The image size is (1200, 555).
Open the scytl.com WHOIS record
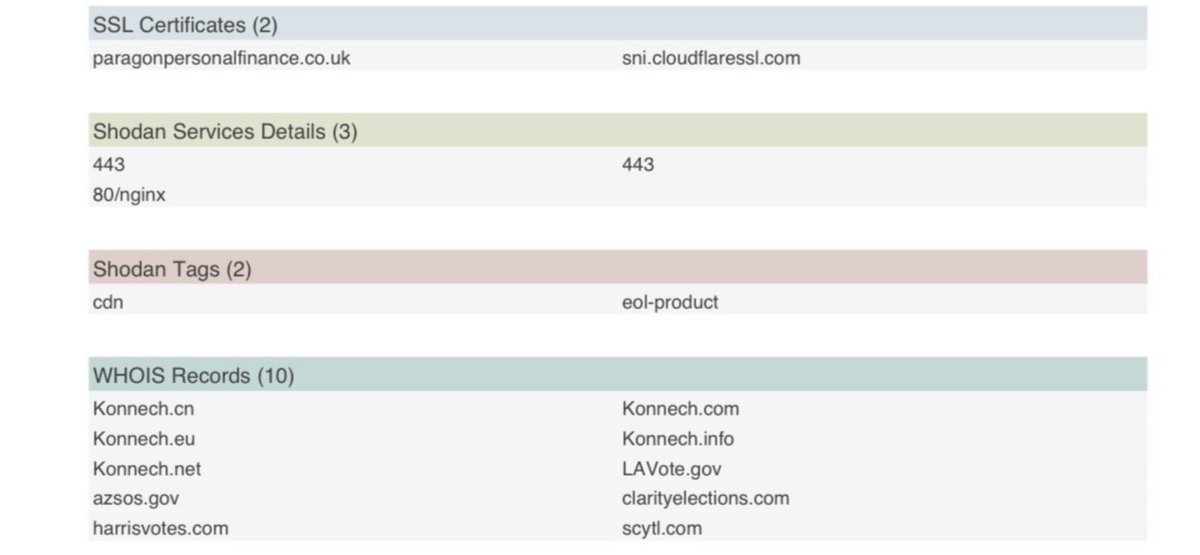[x=661, y=528]
